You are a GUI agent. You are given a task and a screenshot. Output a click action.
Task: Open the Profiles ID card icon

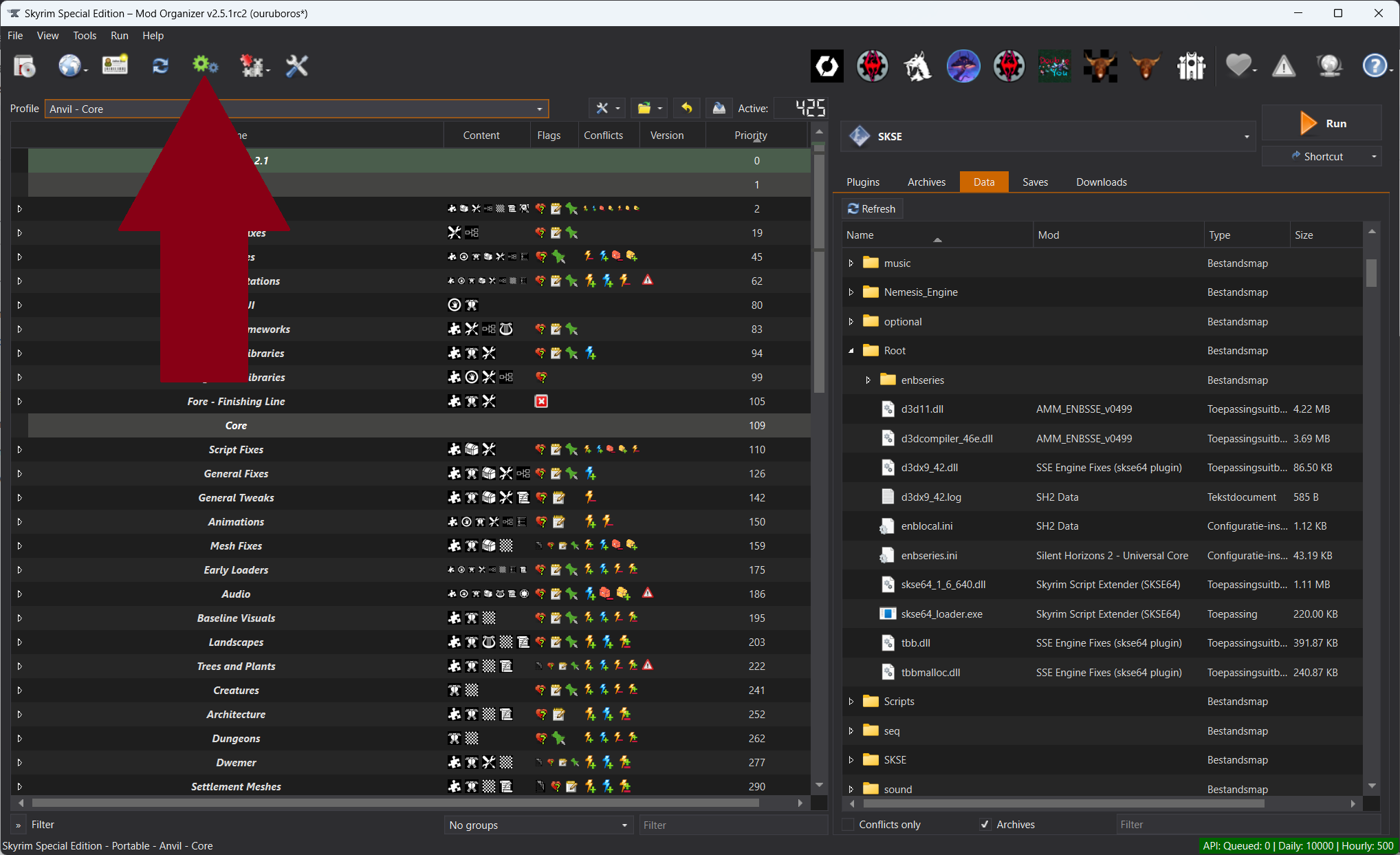pos(115,66)
